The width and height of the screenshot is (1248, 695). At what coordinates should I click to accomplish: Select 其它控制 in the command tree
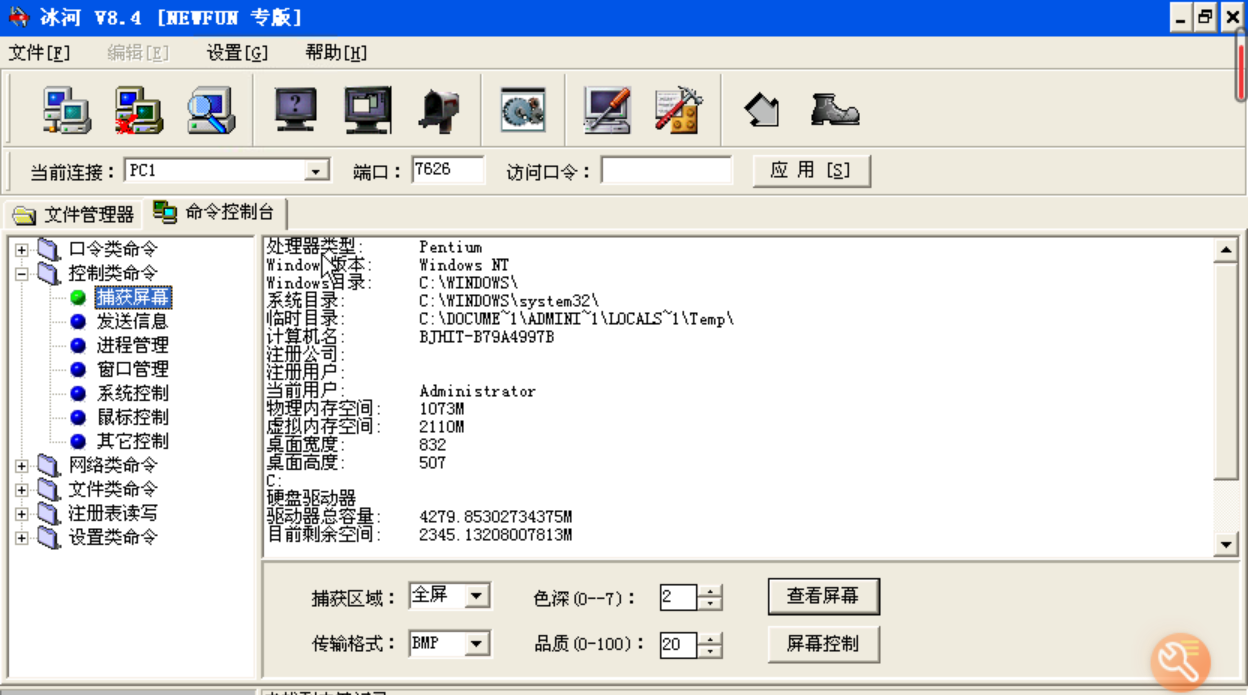tap(133, 441)
